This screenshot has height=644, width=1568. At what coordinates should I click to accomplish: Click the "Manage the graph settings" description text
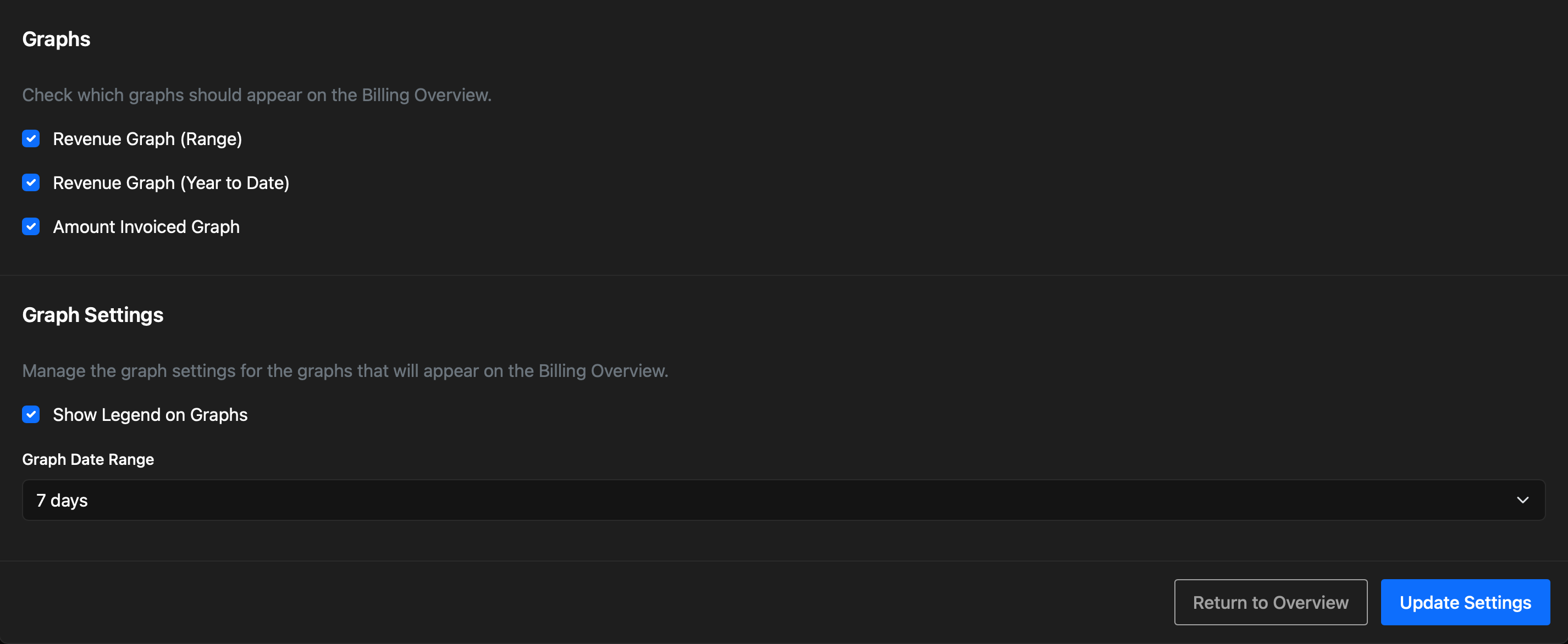click(x=345, y=371)
